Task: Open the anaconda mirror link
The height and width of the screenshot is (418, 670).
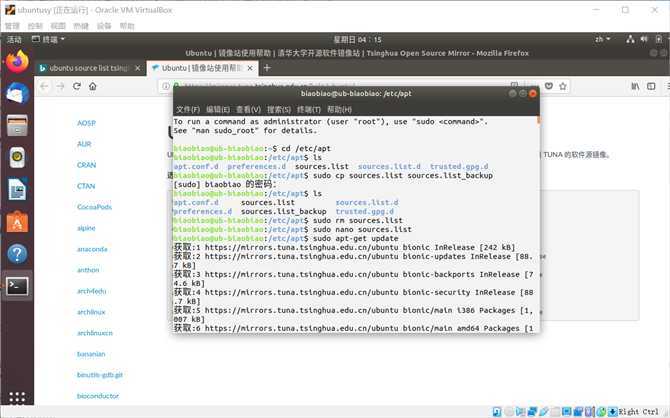Action: [92, 249]
